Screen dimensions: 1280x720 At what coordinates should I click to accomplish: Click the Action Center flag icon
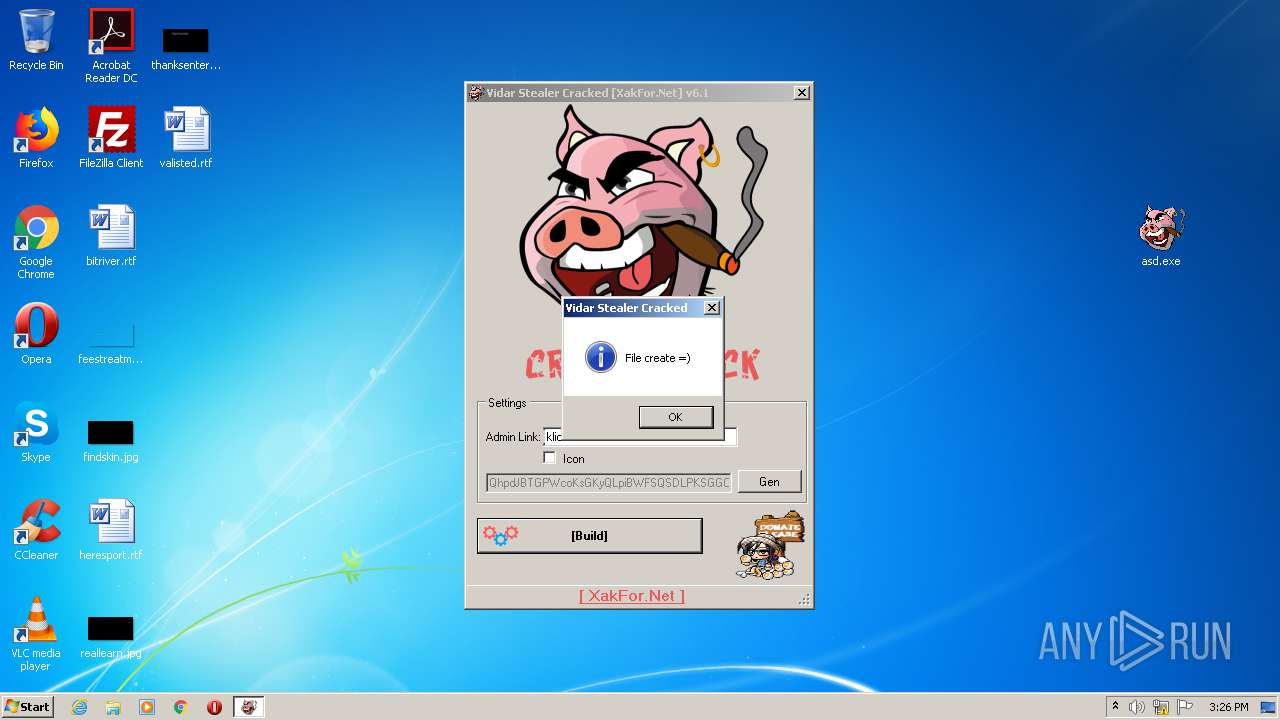tap(1185, 707)
